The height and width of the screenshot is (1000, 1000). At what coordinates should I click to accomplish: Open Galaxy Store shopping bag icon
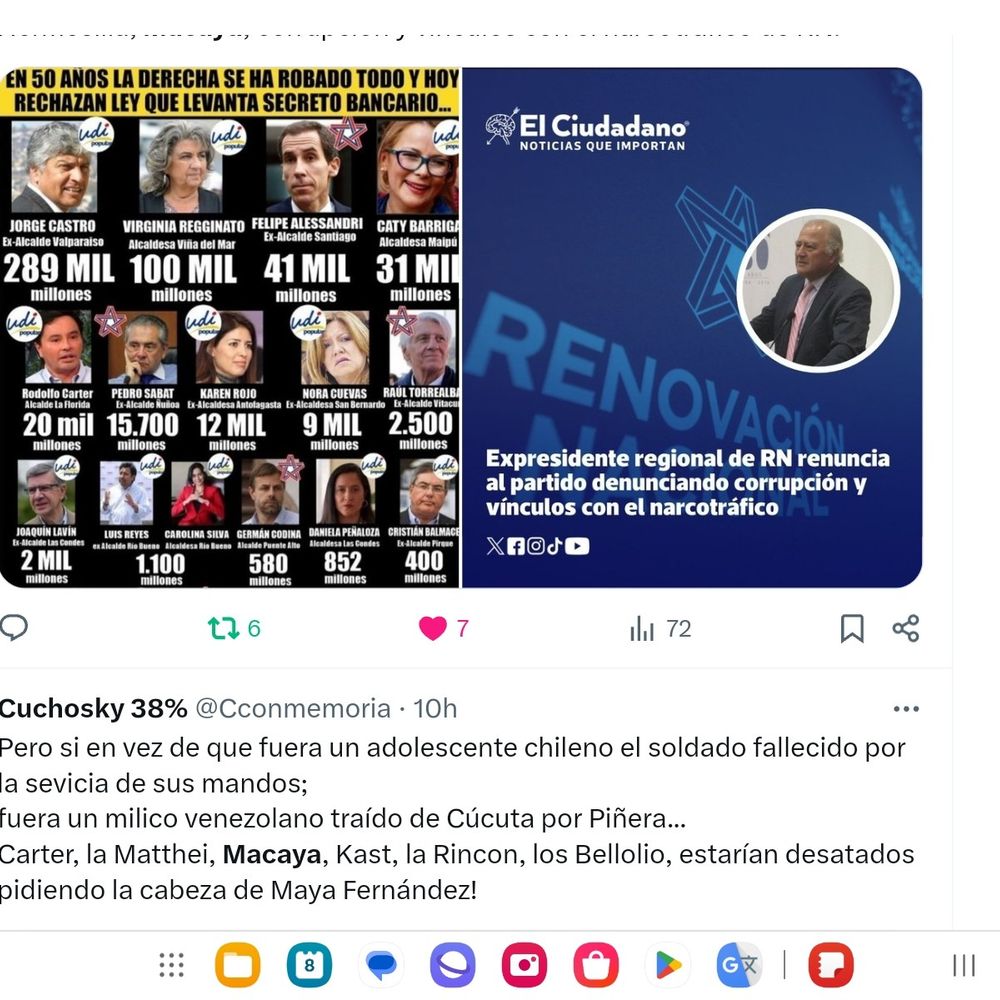pos(596,965)
